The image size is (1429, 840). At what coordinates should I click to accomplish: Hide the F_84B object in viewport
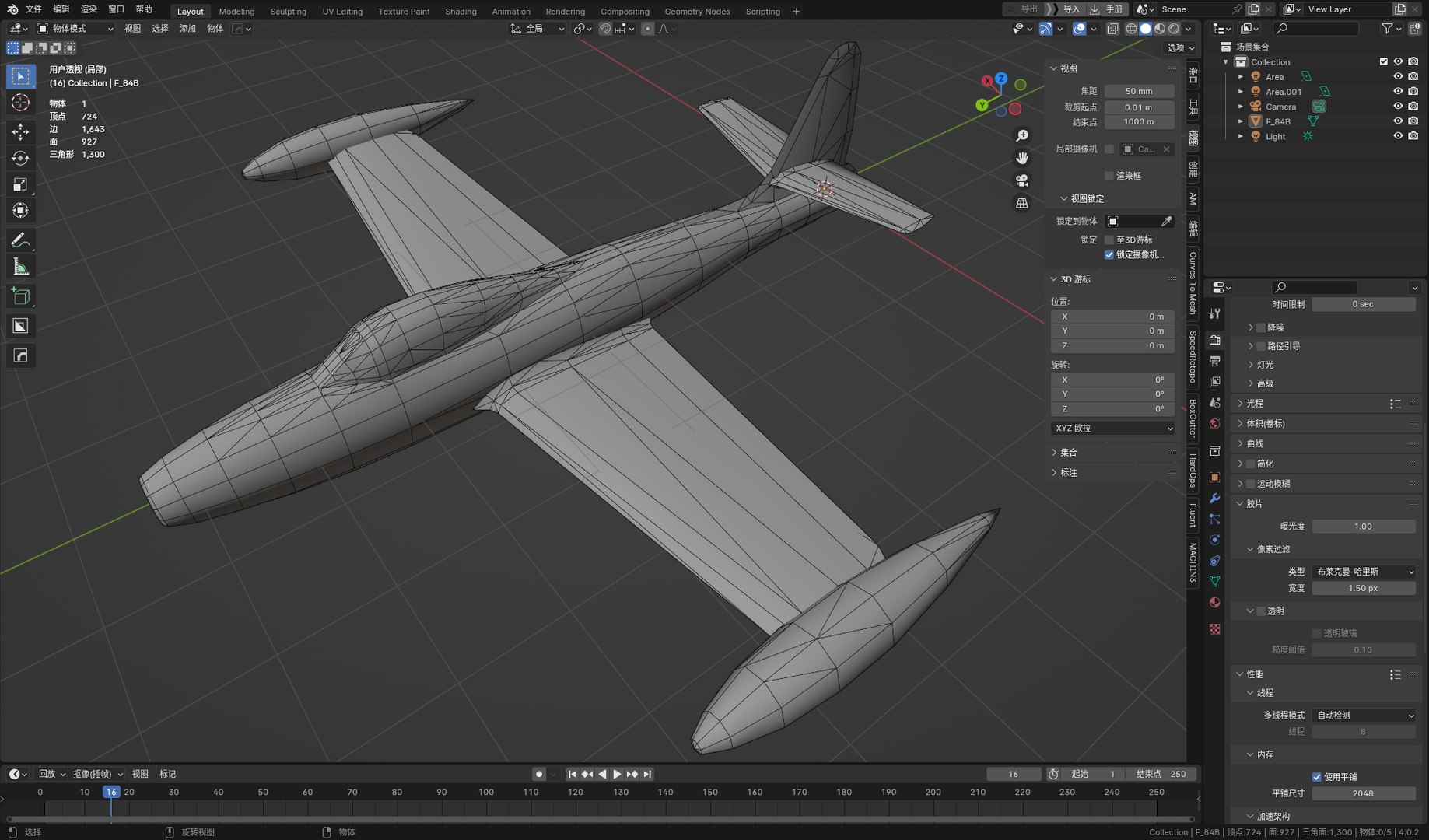(x=1398, y=121)
